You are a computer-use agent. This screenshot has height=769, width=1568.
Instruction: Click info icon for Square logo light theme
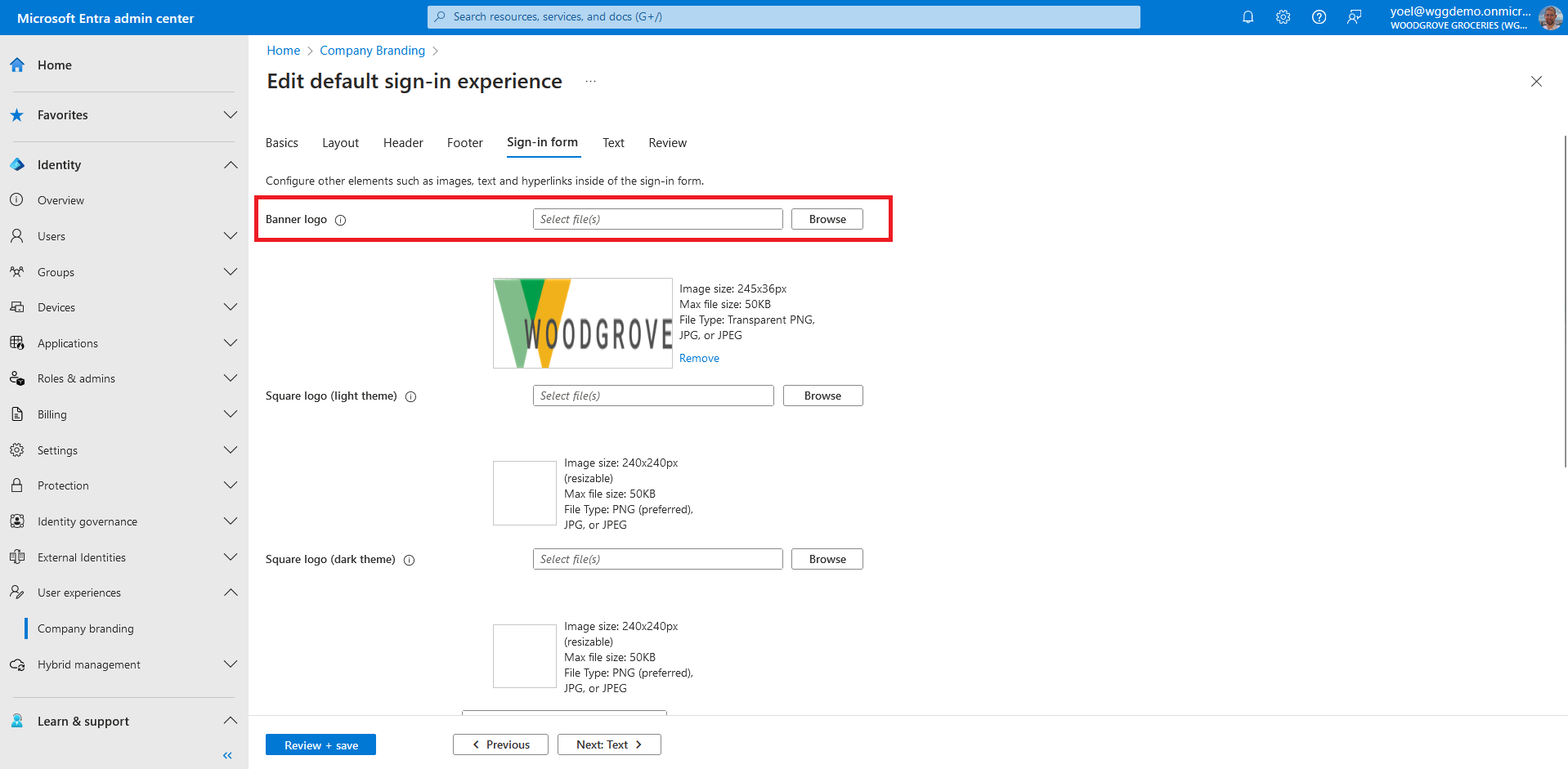click(411, 396)
